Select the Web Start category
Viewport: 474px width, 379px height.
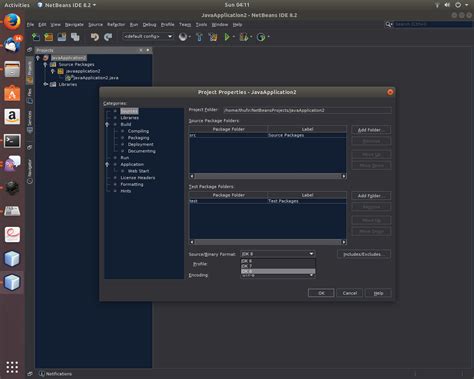coord(139,171)
